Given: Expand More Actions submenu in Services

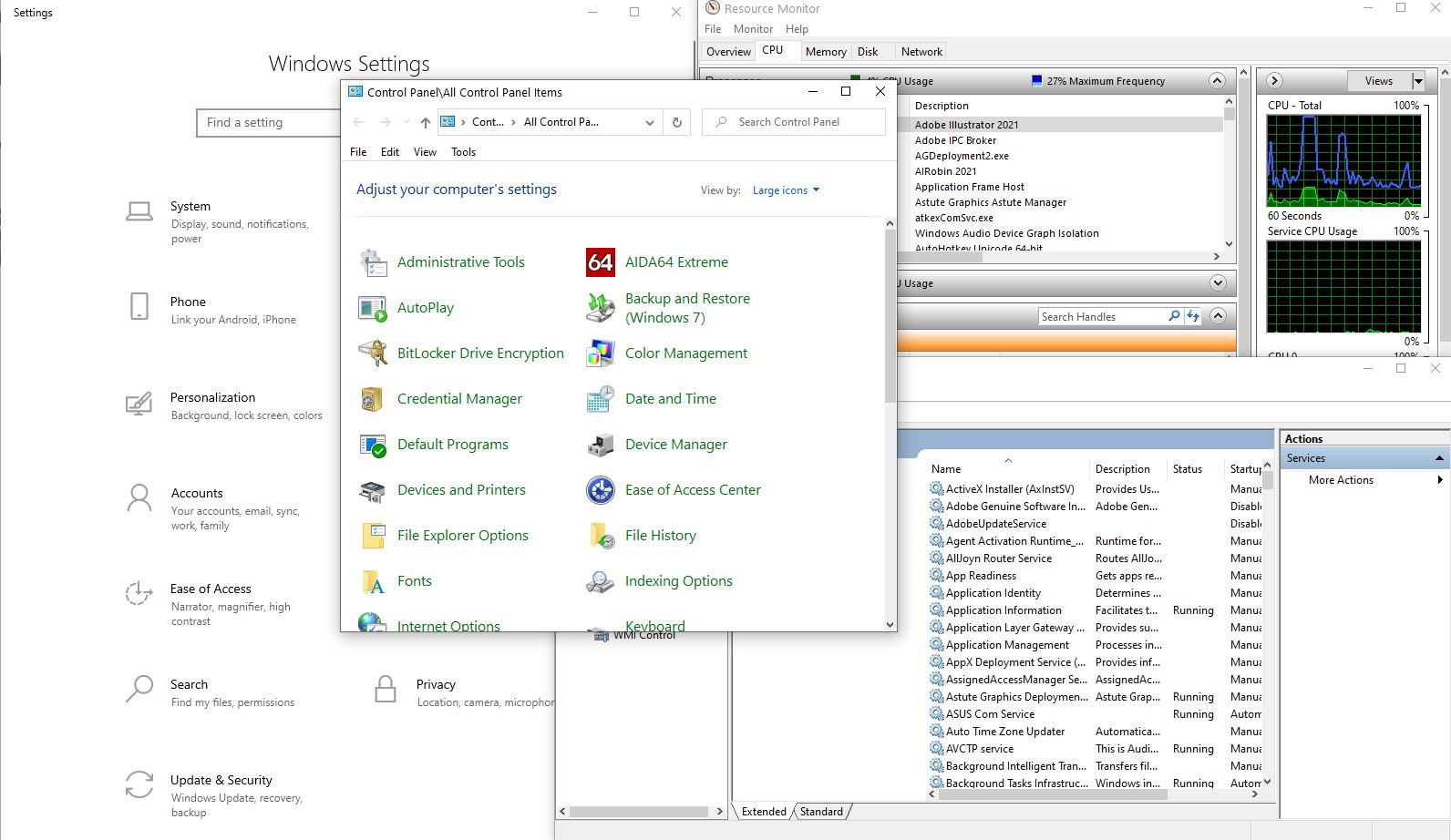Looking at the screenshot, I should pos(1440,480).
